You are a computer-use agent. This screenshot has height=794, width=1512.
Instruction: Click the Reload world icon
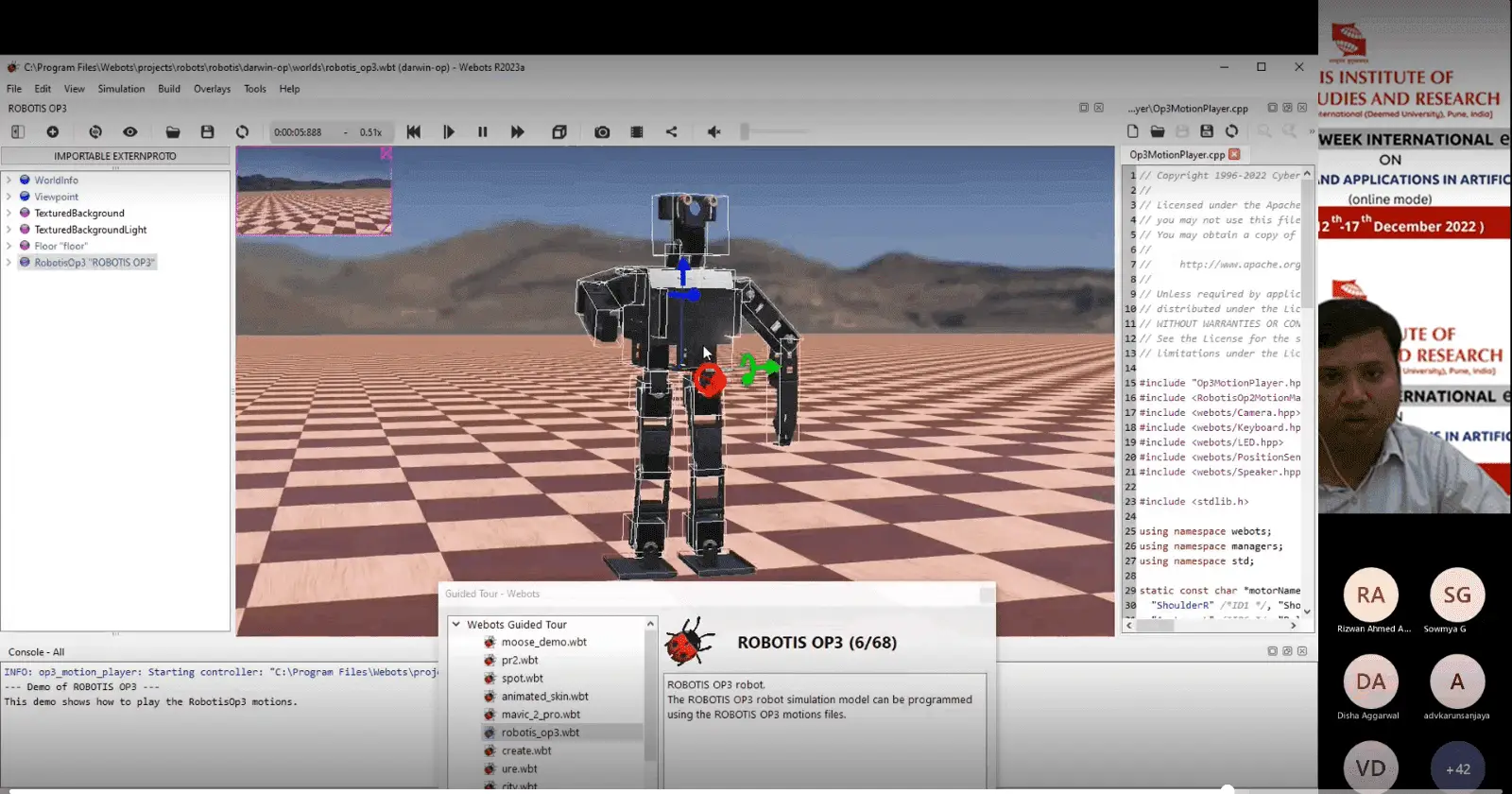pyautogui.click(x=243, y=132)
